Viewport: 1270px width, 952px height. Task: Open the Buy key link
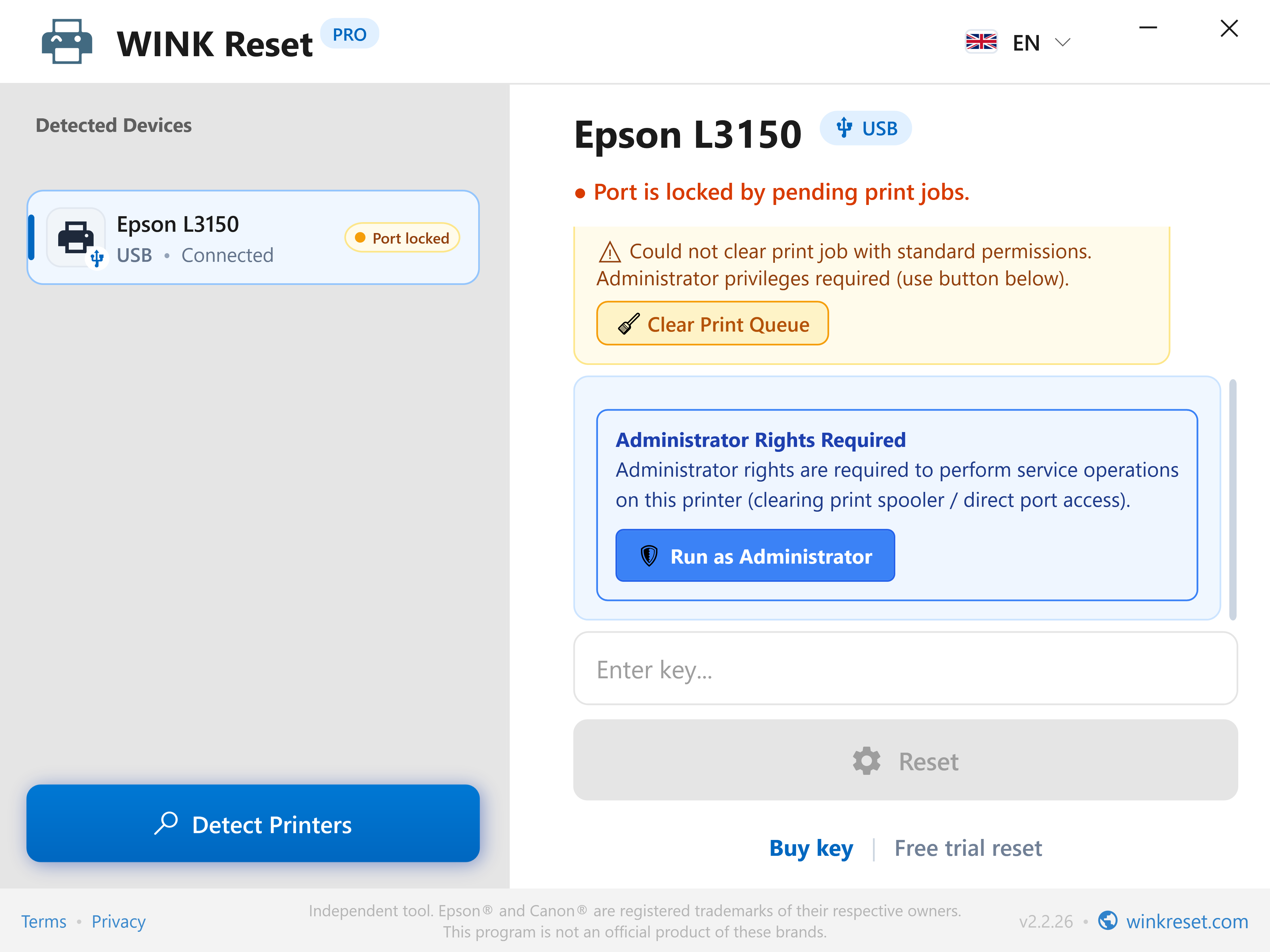coord(811,848)
